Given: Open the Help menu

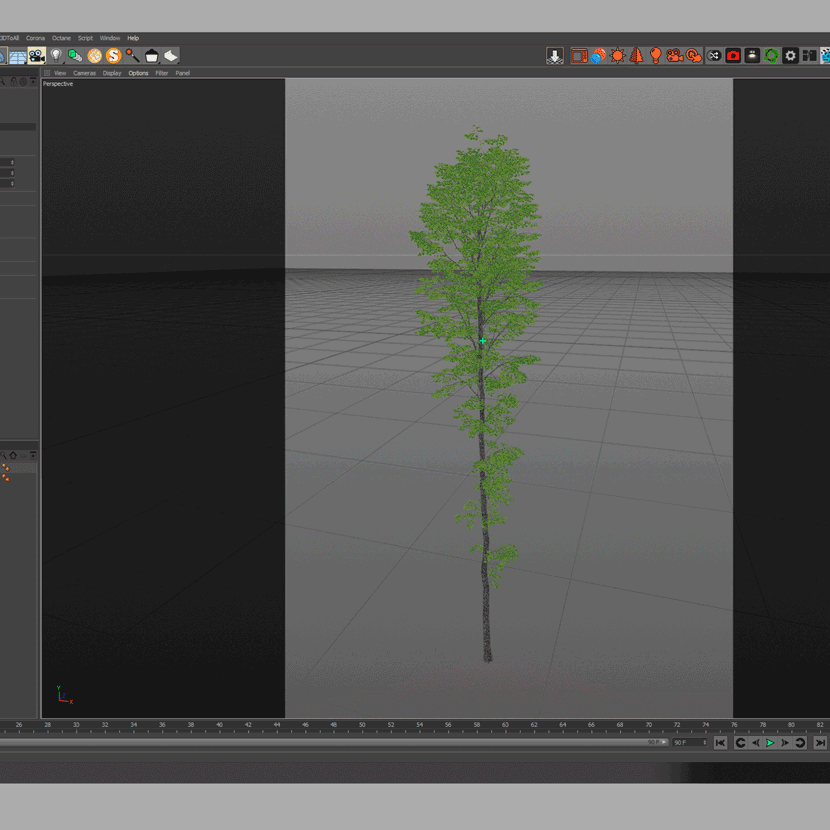Looking at the screenshot, I should coord(133,38).
